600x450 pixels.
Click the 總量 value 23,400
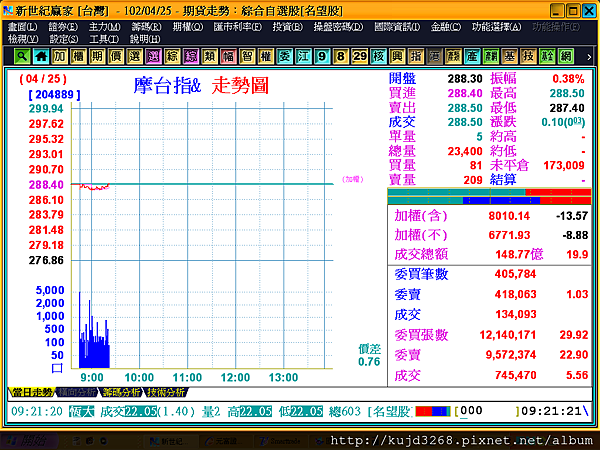click(x=465, y=152)
